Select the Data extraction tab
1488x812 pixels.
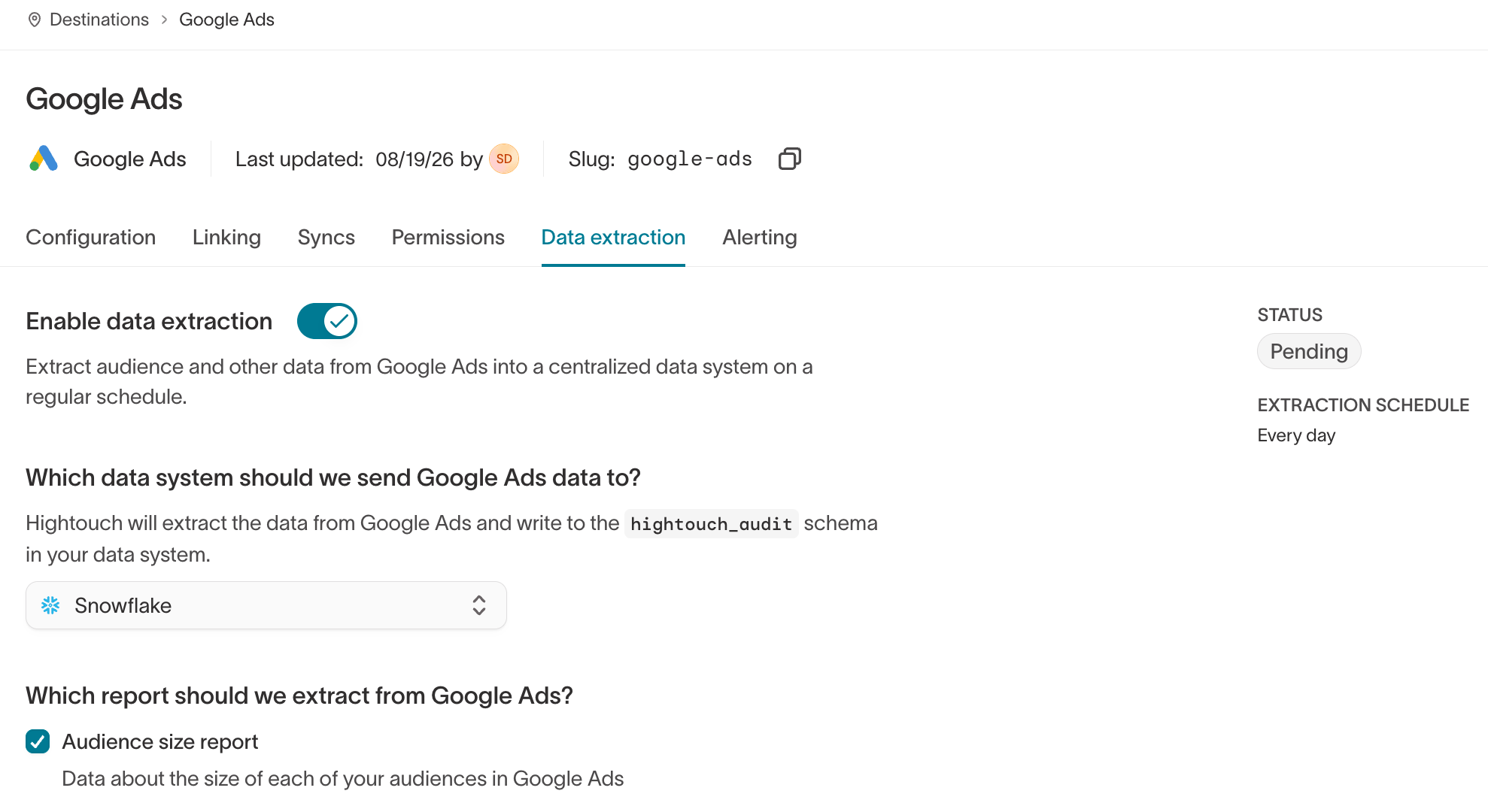pos(613,238)
